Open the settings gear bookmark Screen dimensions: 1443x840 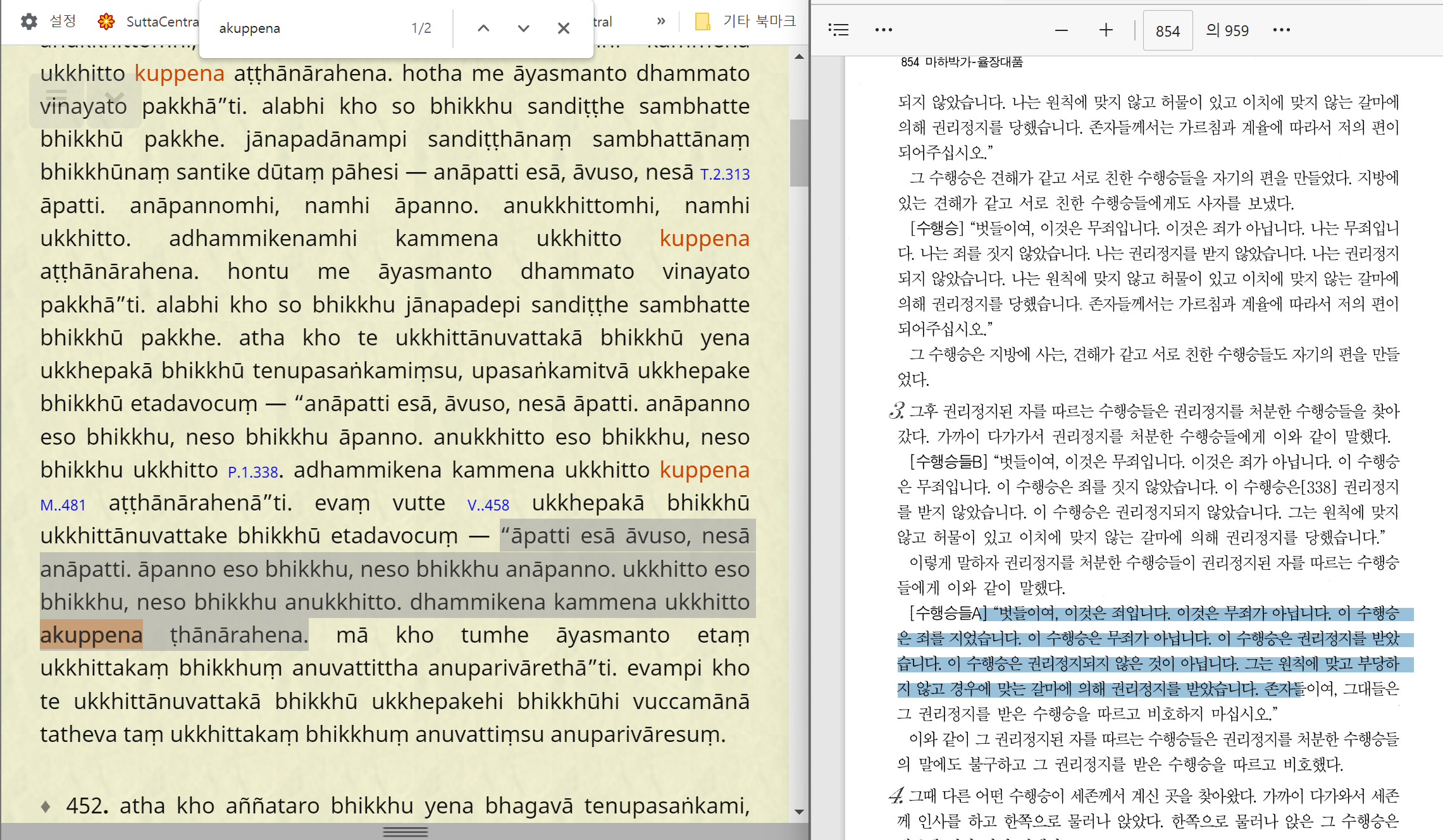[x=47, y=22]
